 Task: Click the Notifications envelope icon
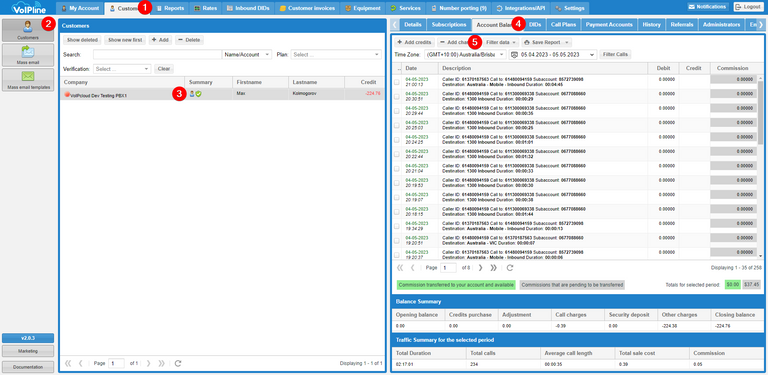(x=692, y=7)
